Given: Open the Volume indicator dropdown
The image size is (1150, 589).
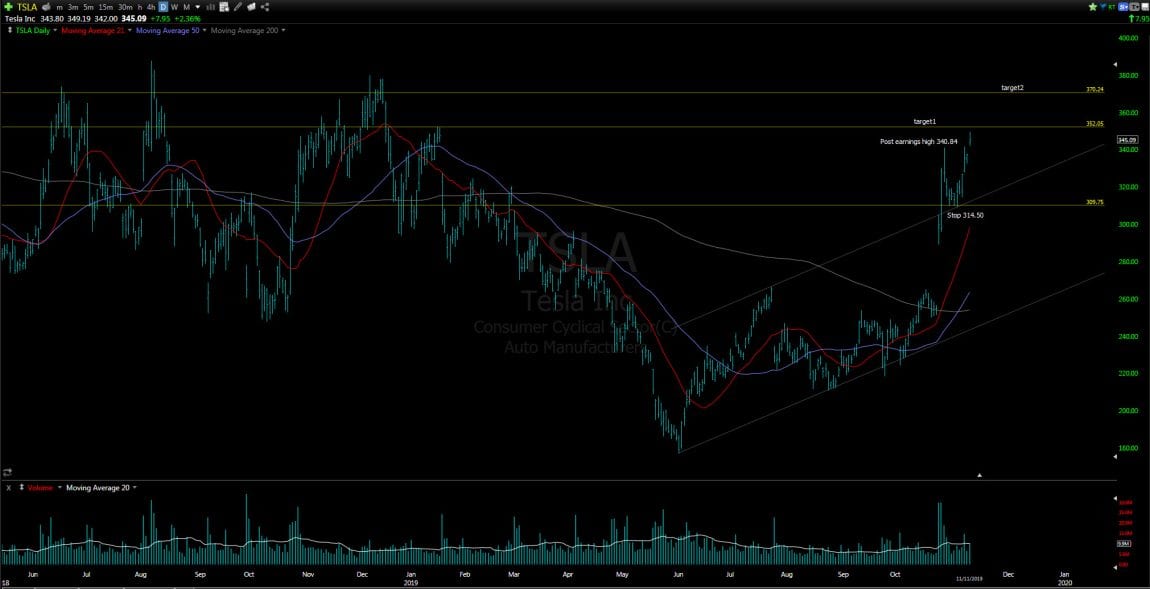Looking at the screenshot, I should (60, 487).
